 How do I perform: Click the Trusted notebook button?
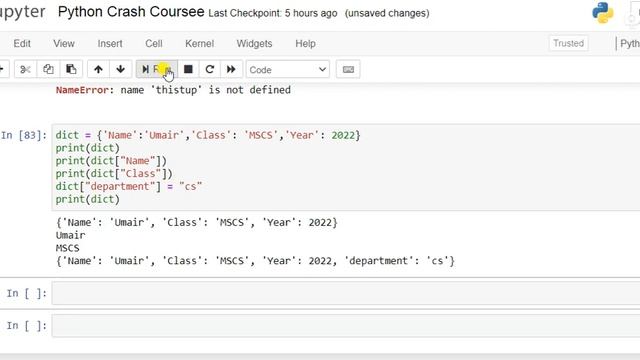point(569,43)
